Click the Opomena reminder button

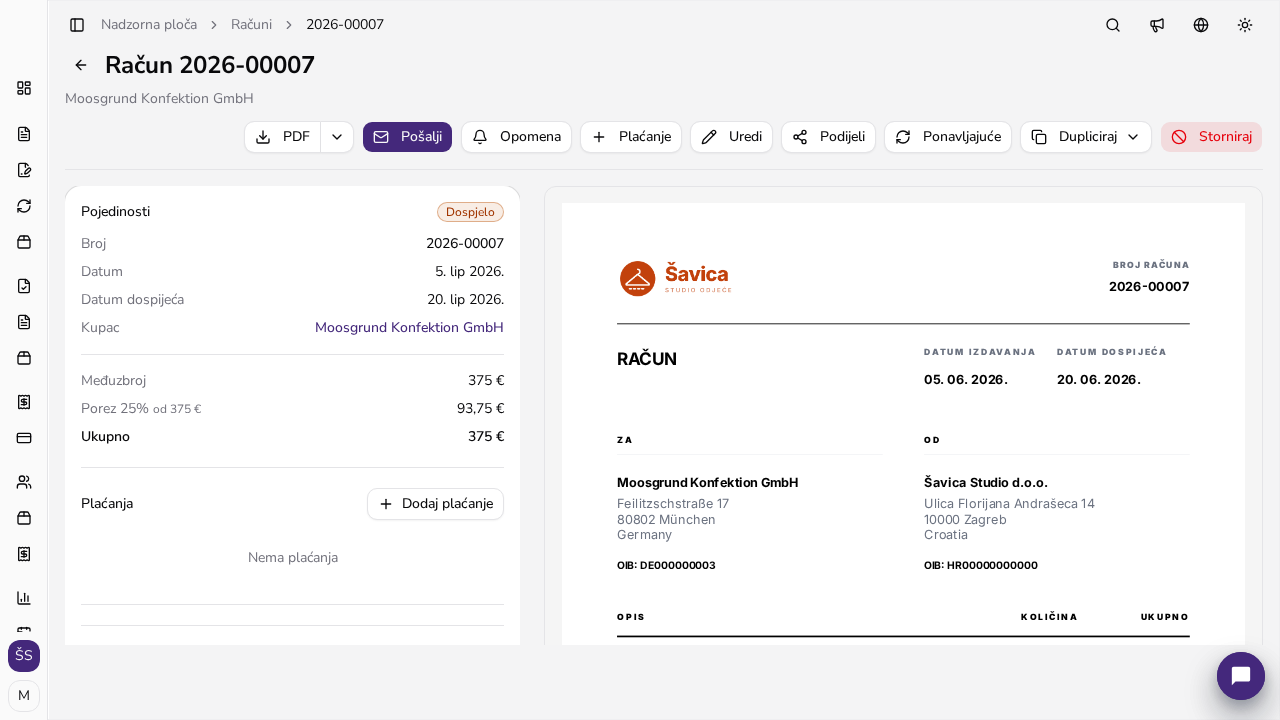(x=516, y=137)
